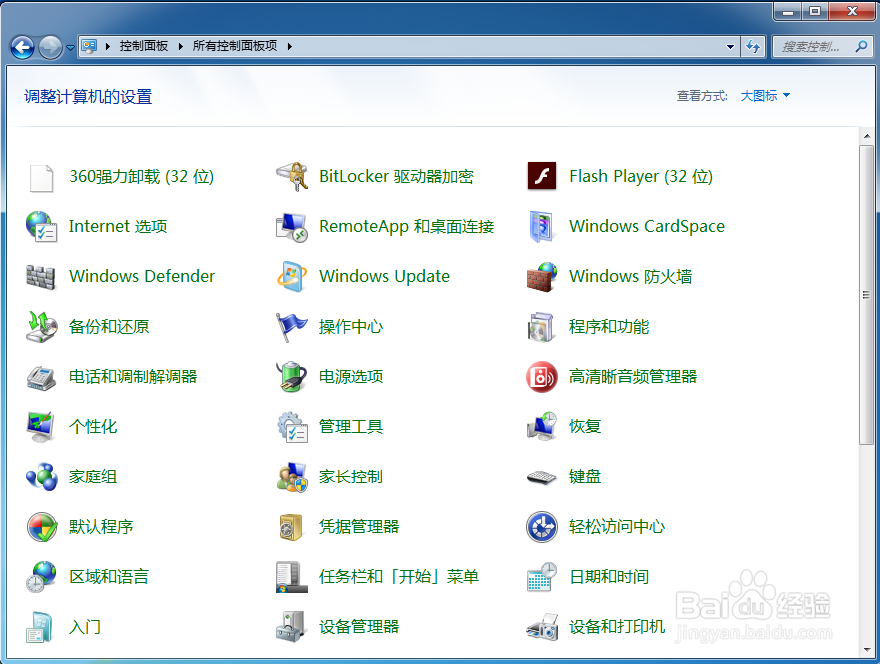Screen dimensions: 880x664
Task: Open the 默认程序 icon
Action: click(42, 526)
